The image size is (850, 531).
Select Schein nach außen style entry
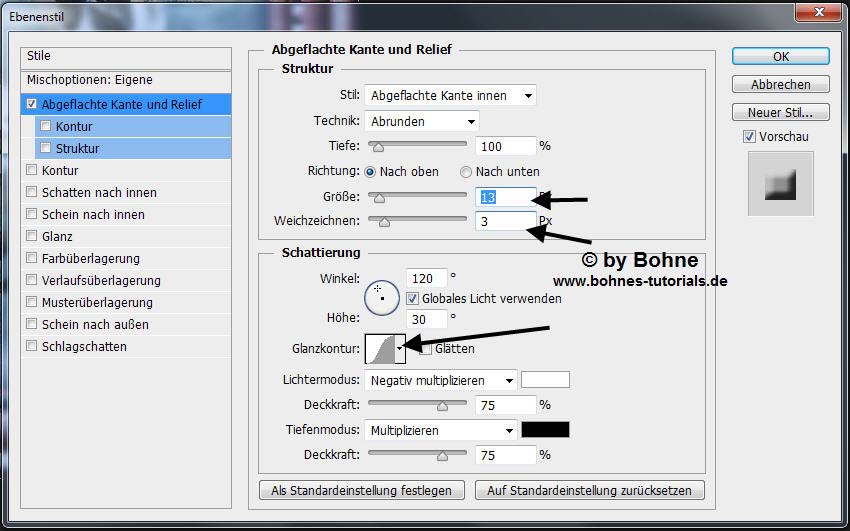[95, 324]
